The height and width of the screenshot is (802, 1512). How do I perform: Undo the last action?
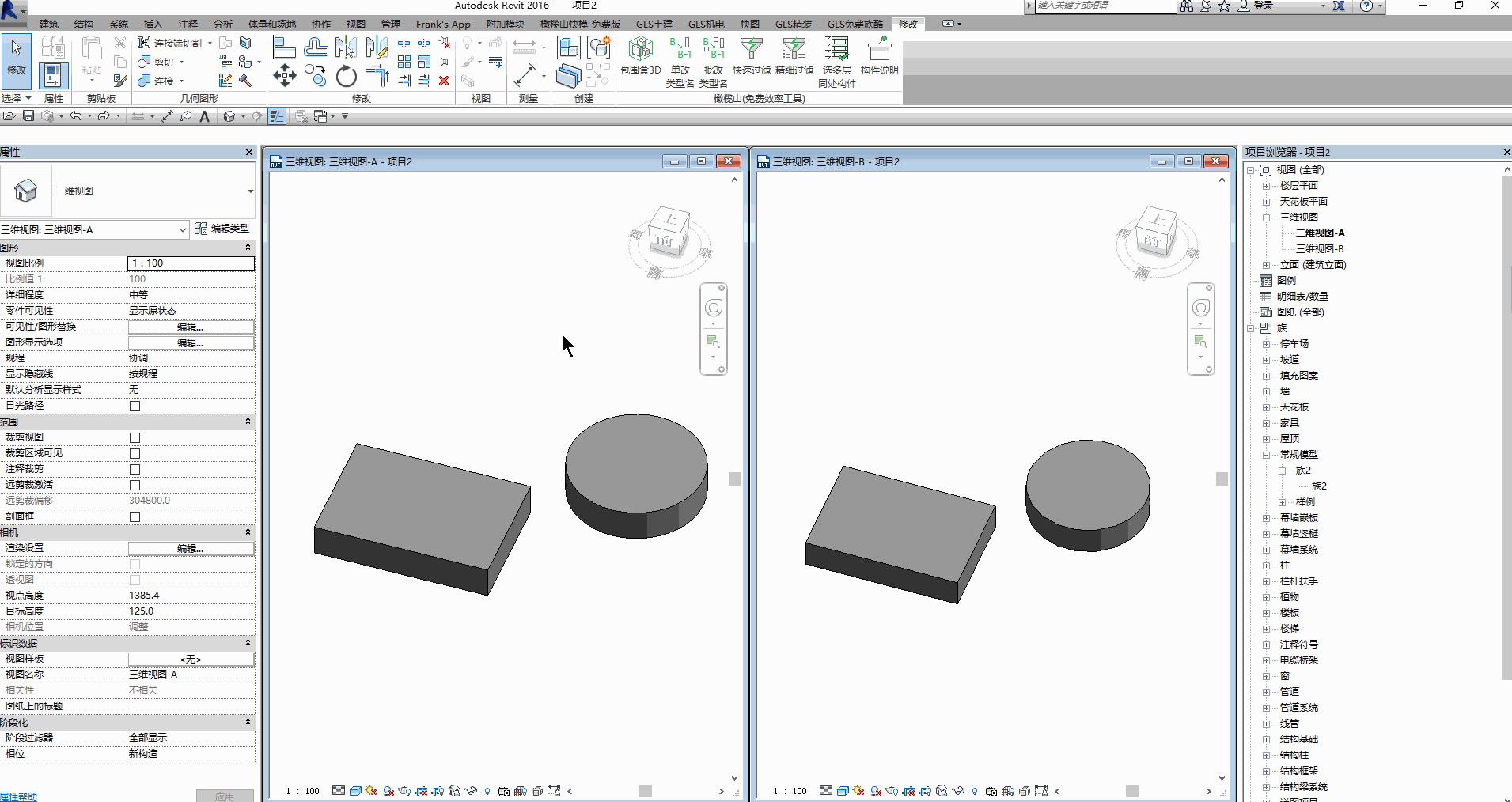point(75,116)
